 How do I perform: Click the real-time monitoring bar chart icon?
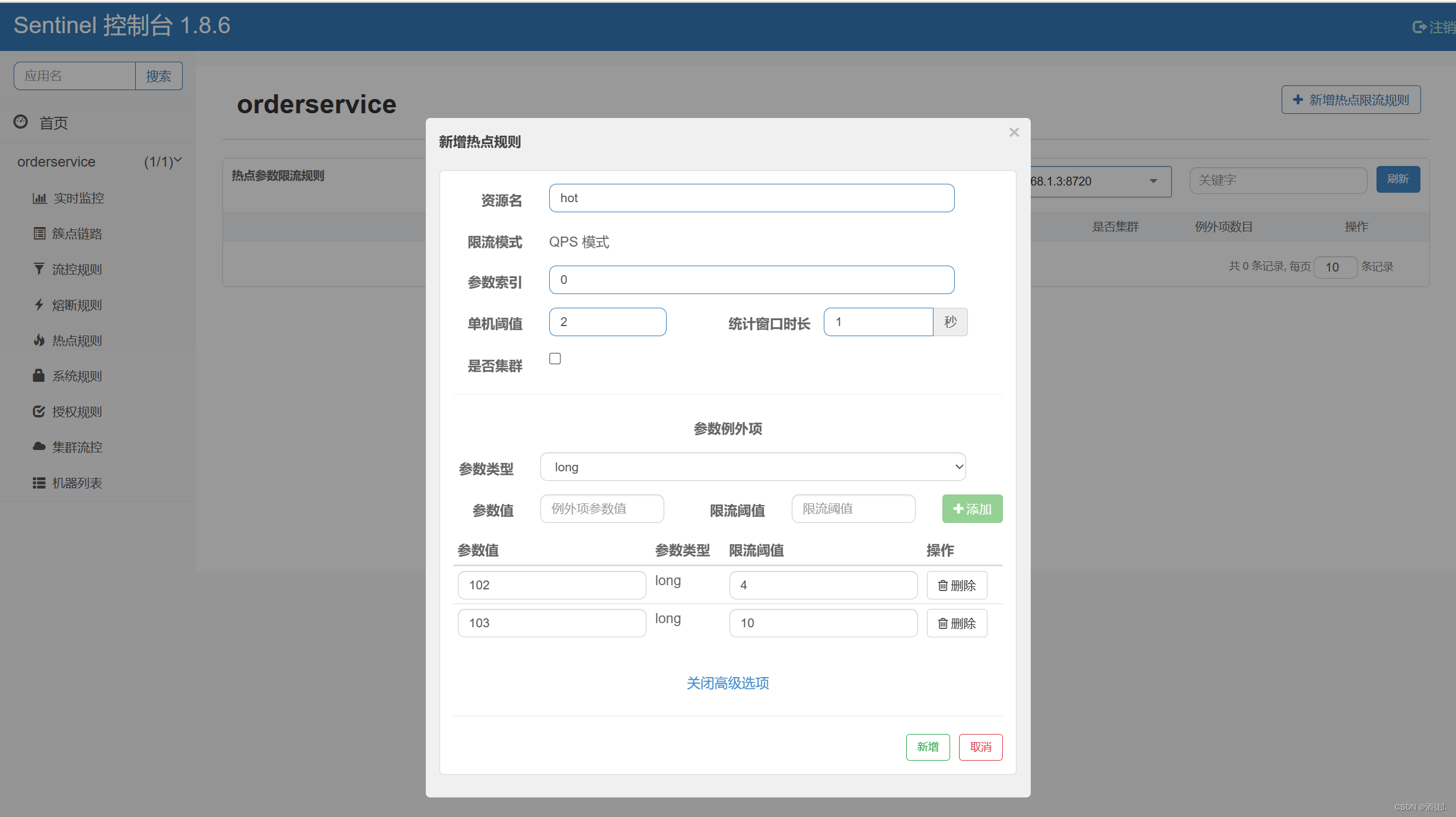click(x=39, y=198)
